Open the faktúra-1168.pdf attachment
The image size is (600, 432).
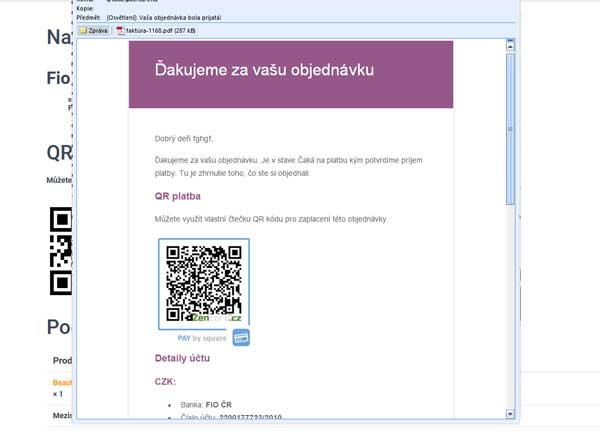157,31
